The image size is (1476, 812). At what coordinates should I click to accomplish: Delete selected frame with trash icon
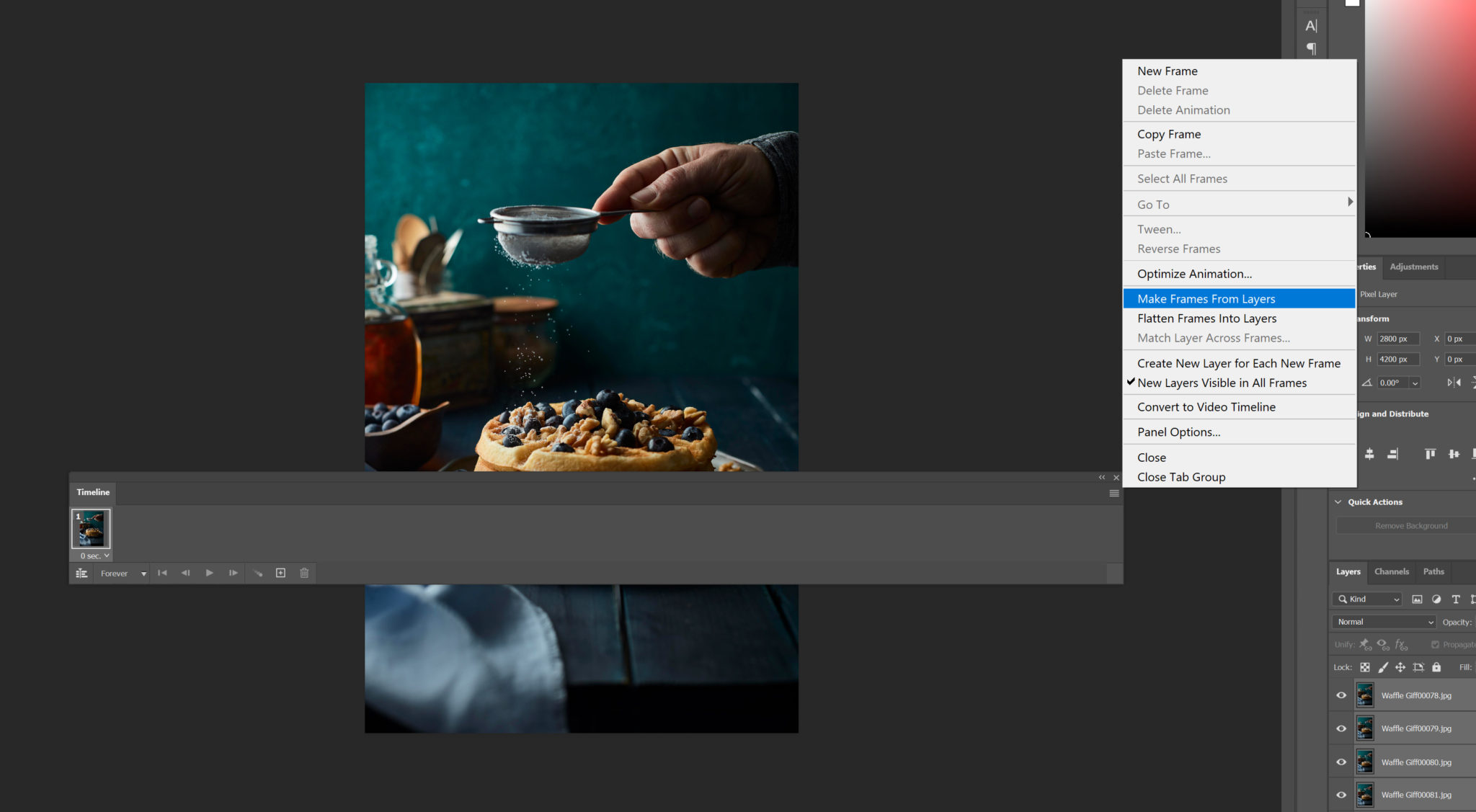304,573
